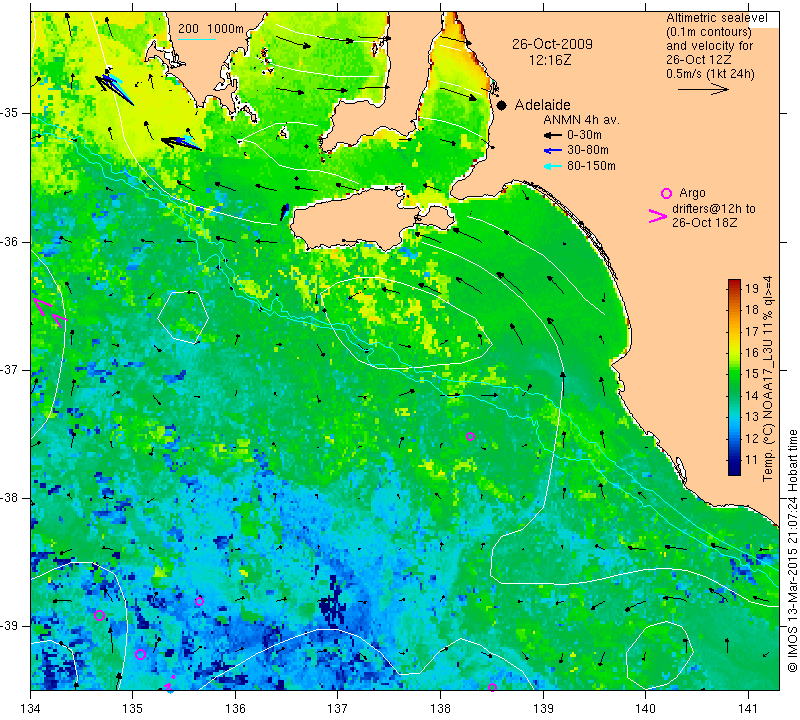The image size is (800, 720).
Task: Click the hexagonal sea-level contour near 135.5E
Action: pyautogui.click(x=183, y=316)
